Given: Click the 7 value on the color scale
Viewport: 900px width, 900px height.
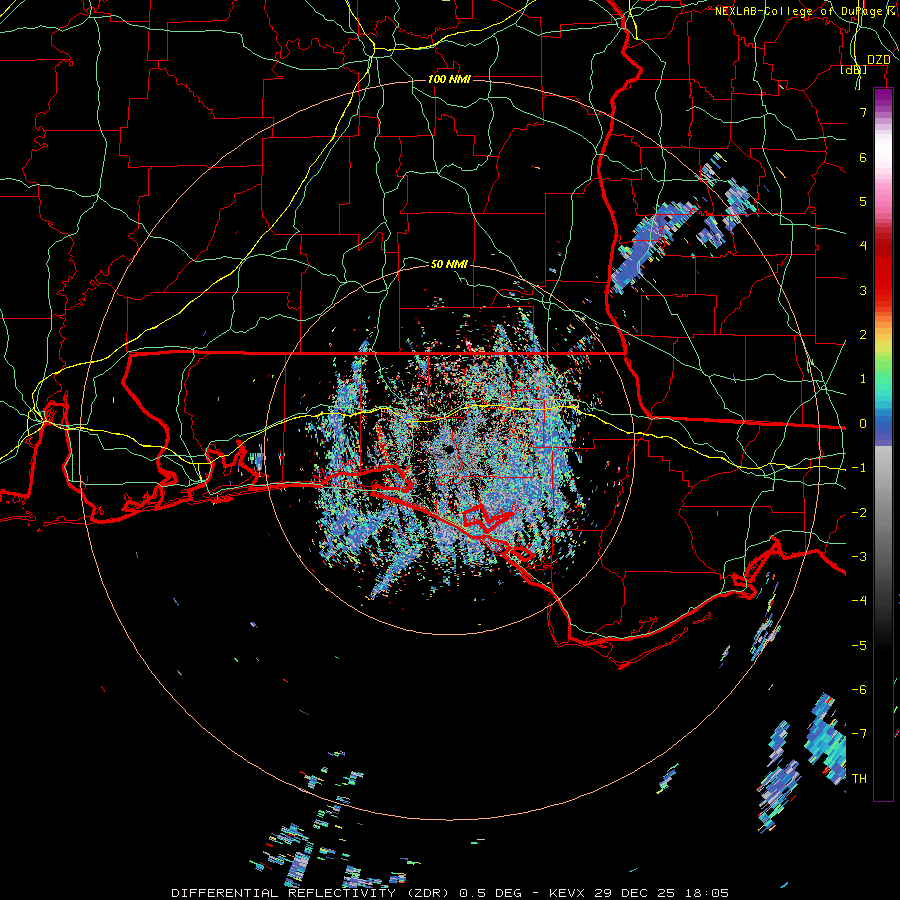Looking at the screenshot, I should pos(863,112).
